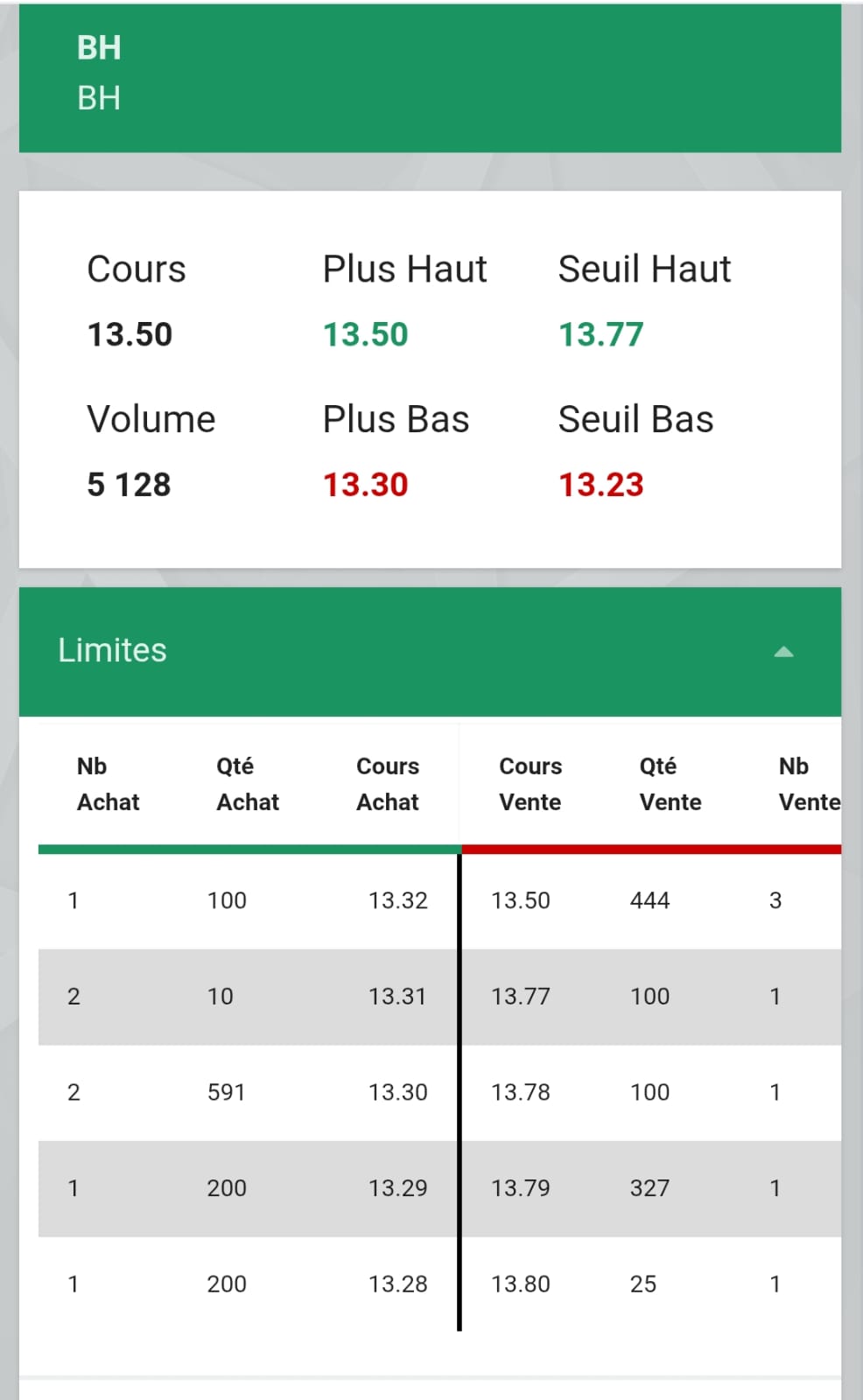Collapse the Limites section arrow

click(x=783, y=652)
